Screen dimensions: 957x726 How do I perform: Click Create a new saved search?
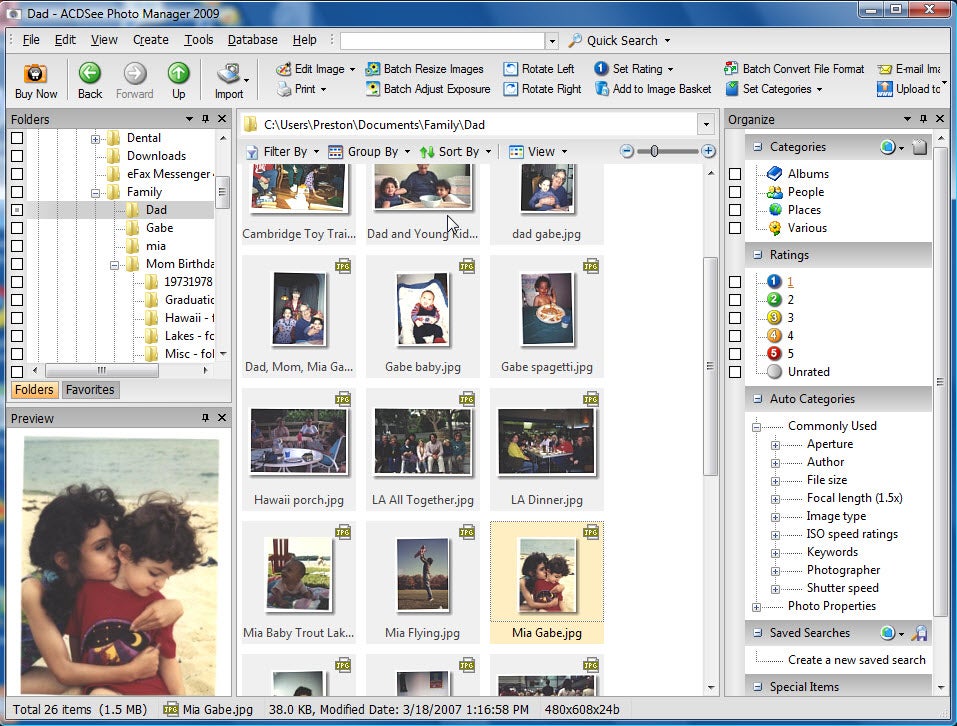(856, 660)
